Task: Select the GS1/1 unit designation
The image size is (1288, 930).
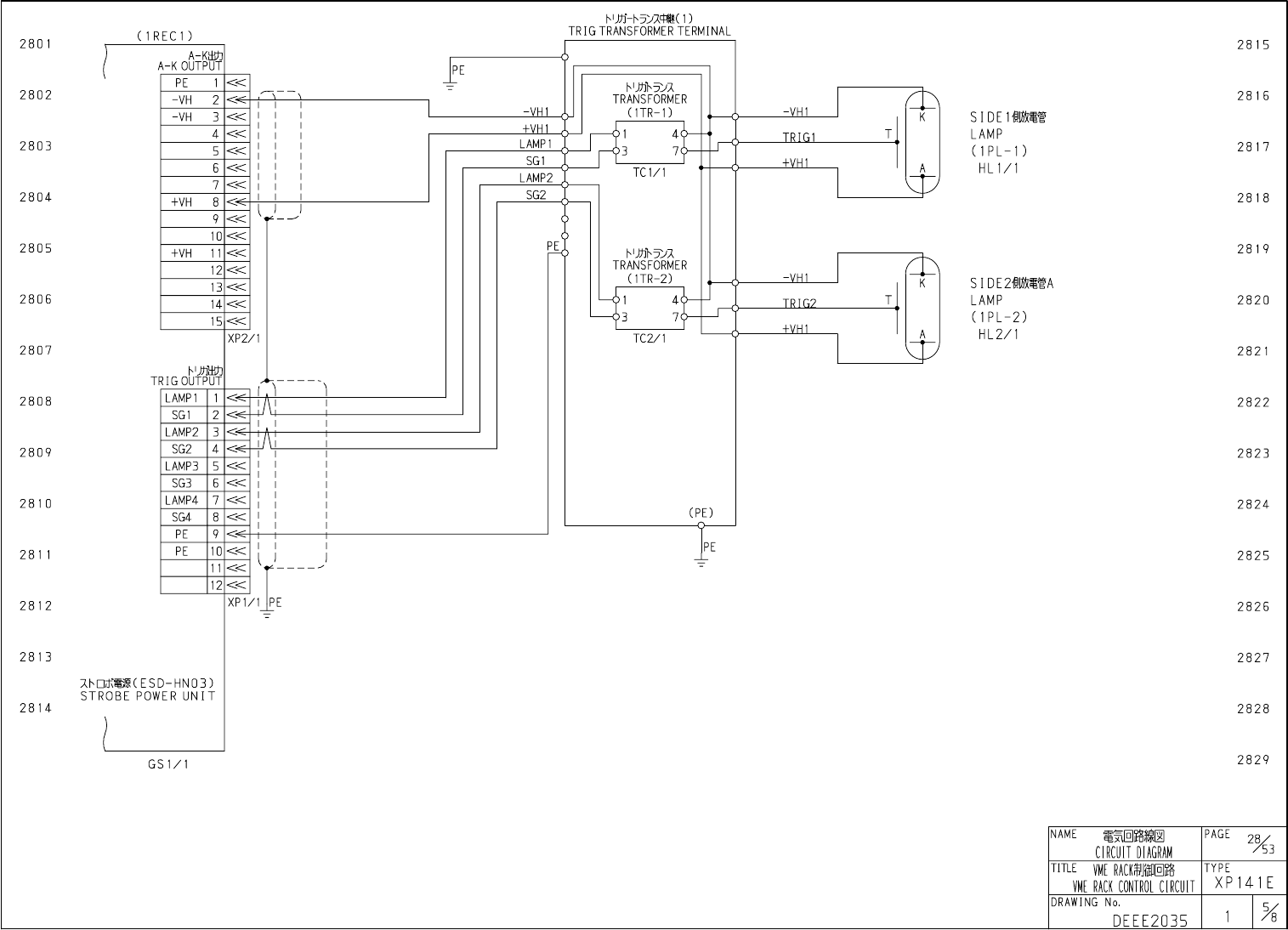Action: coord(167,764)
